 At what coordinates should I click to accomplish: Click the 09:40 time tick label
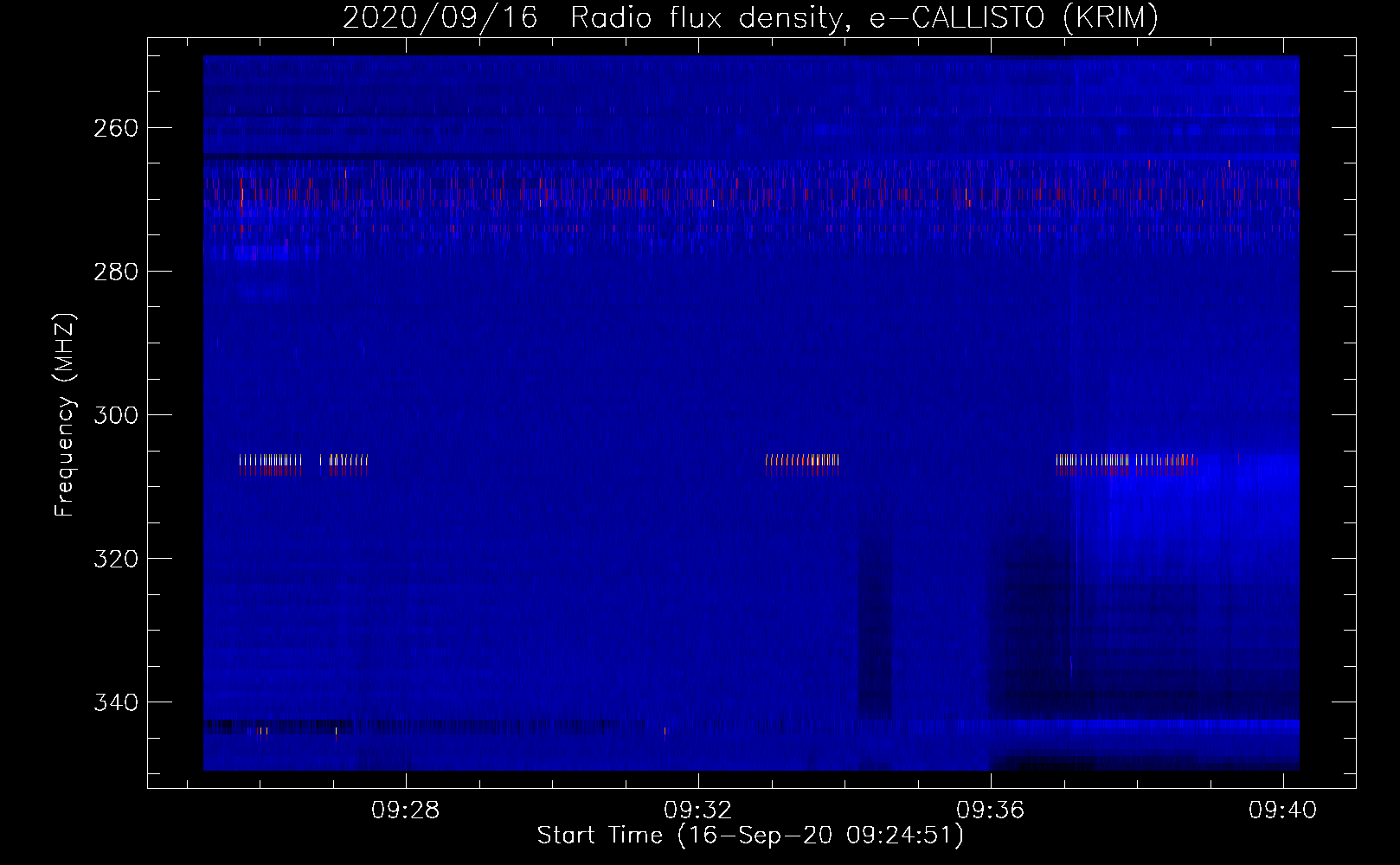coord(1282,811)
